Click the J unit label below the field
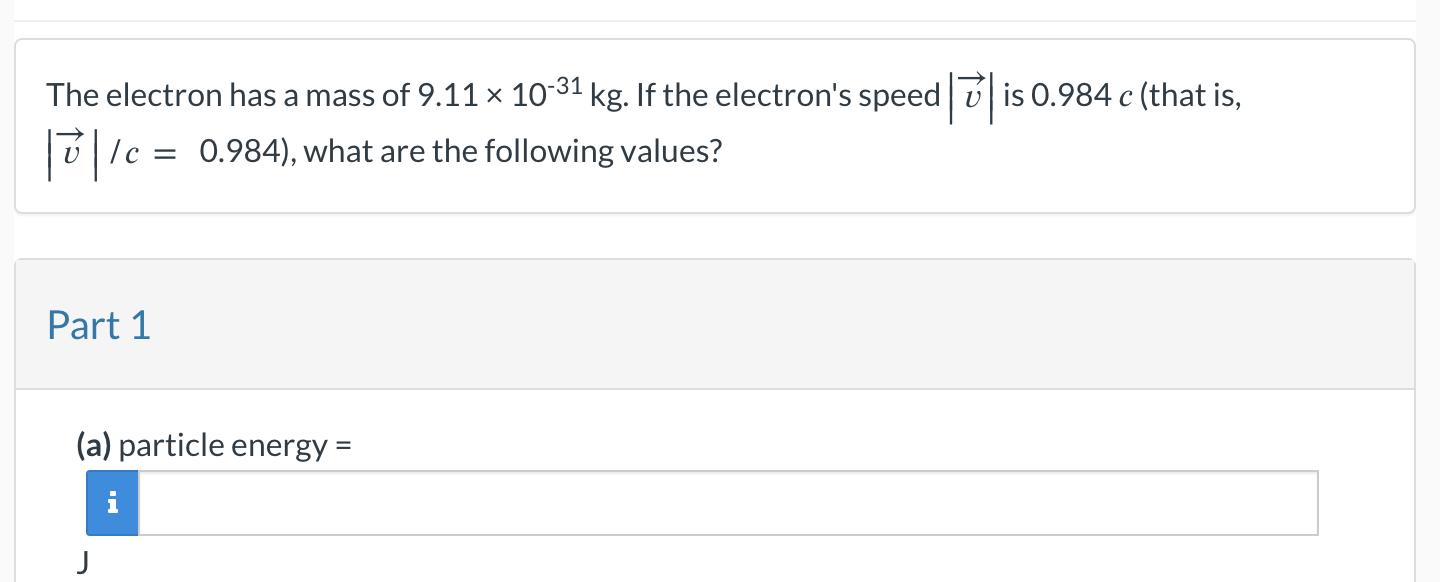Screen dimensions: 1440x582 click(83, 561)
